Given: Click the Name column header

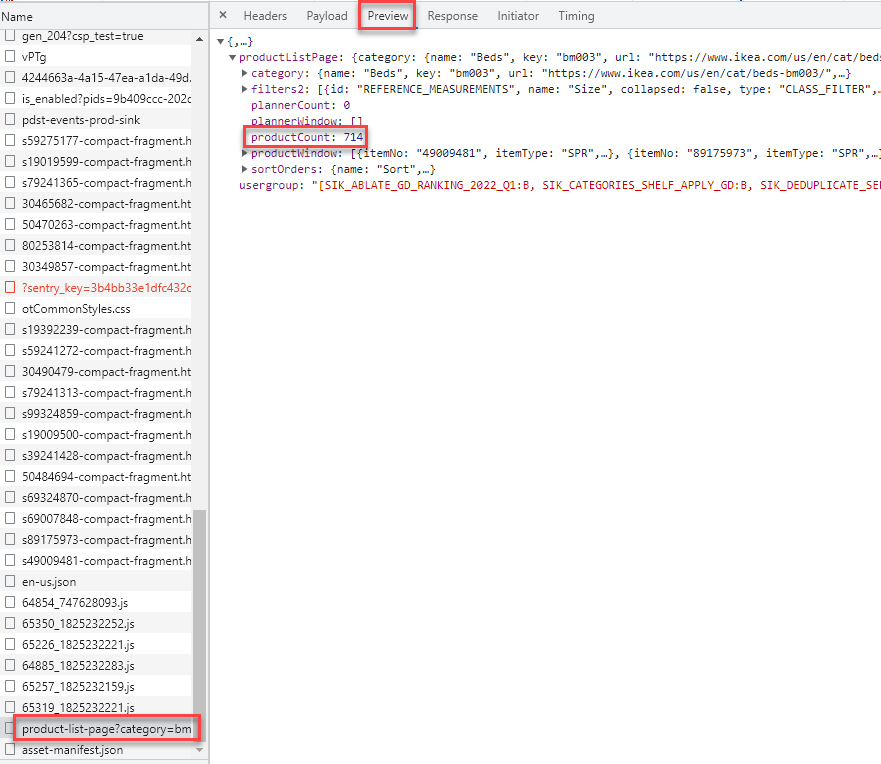Looking at the screenshot, I should coord(17,17).
